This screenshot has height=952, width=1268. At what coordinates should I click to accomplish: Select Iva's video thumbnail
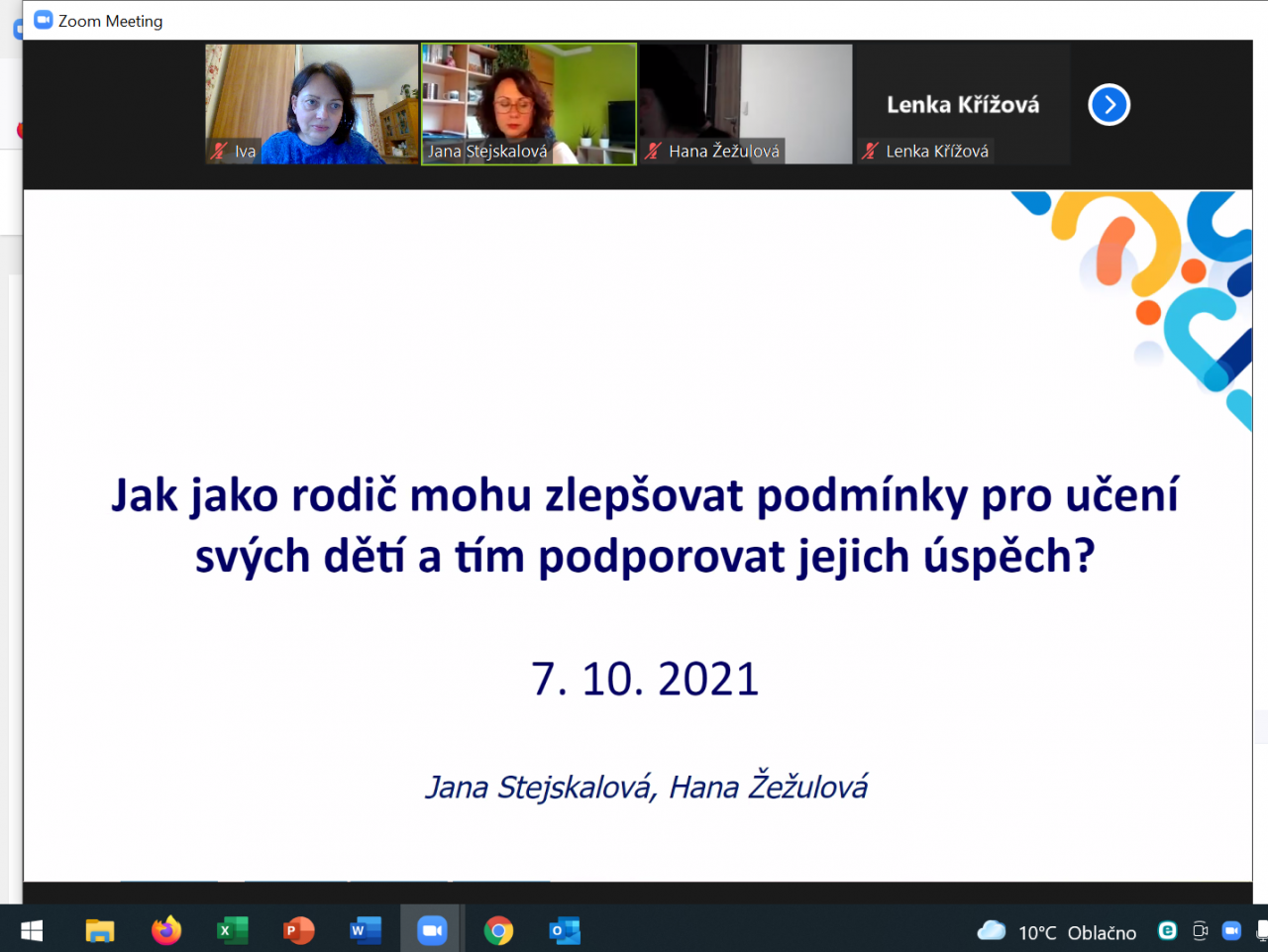click(x=311, y=99)
